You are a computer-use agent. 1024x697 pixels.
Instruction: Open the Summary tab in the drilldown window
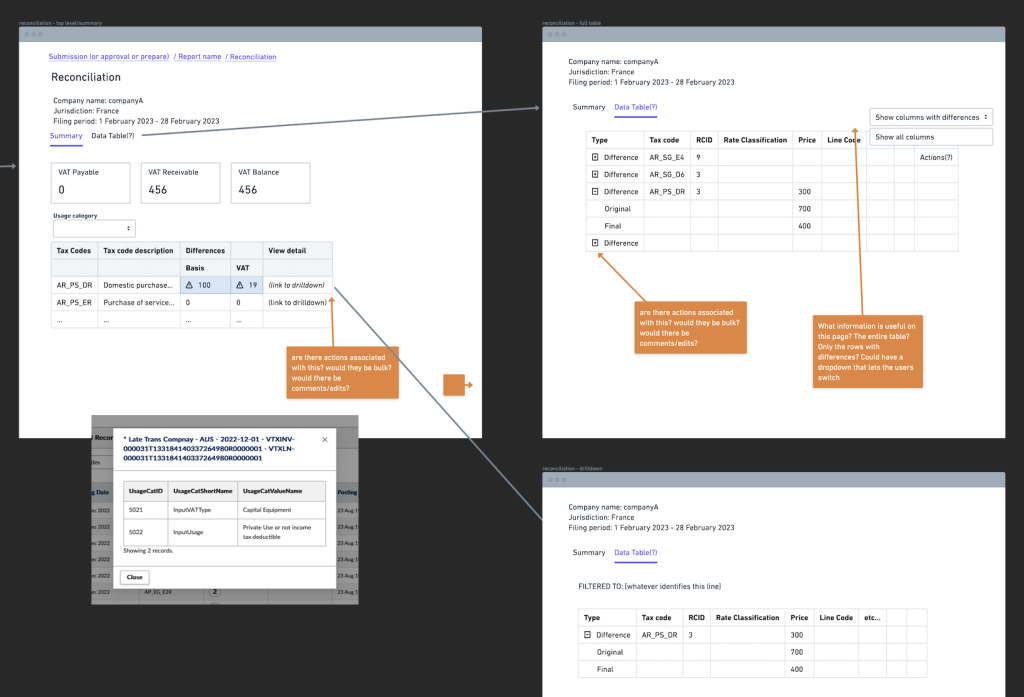click(x=589, y=553)
